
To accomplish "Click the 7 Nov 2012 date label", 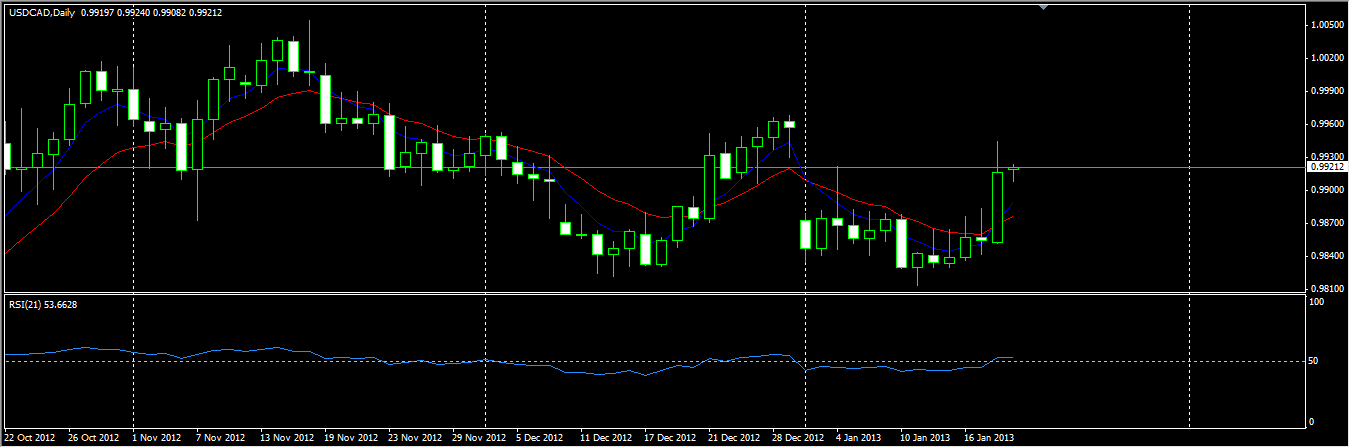I will (220, 438).
